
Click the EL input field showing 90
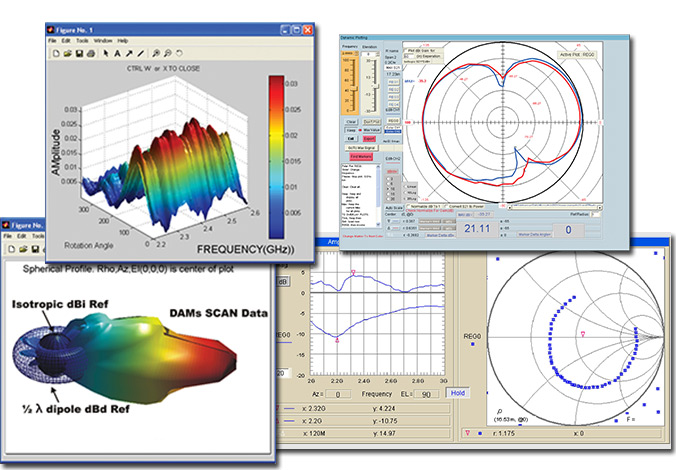(x=426, y=394)
